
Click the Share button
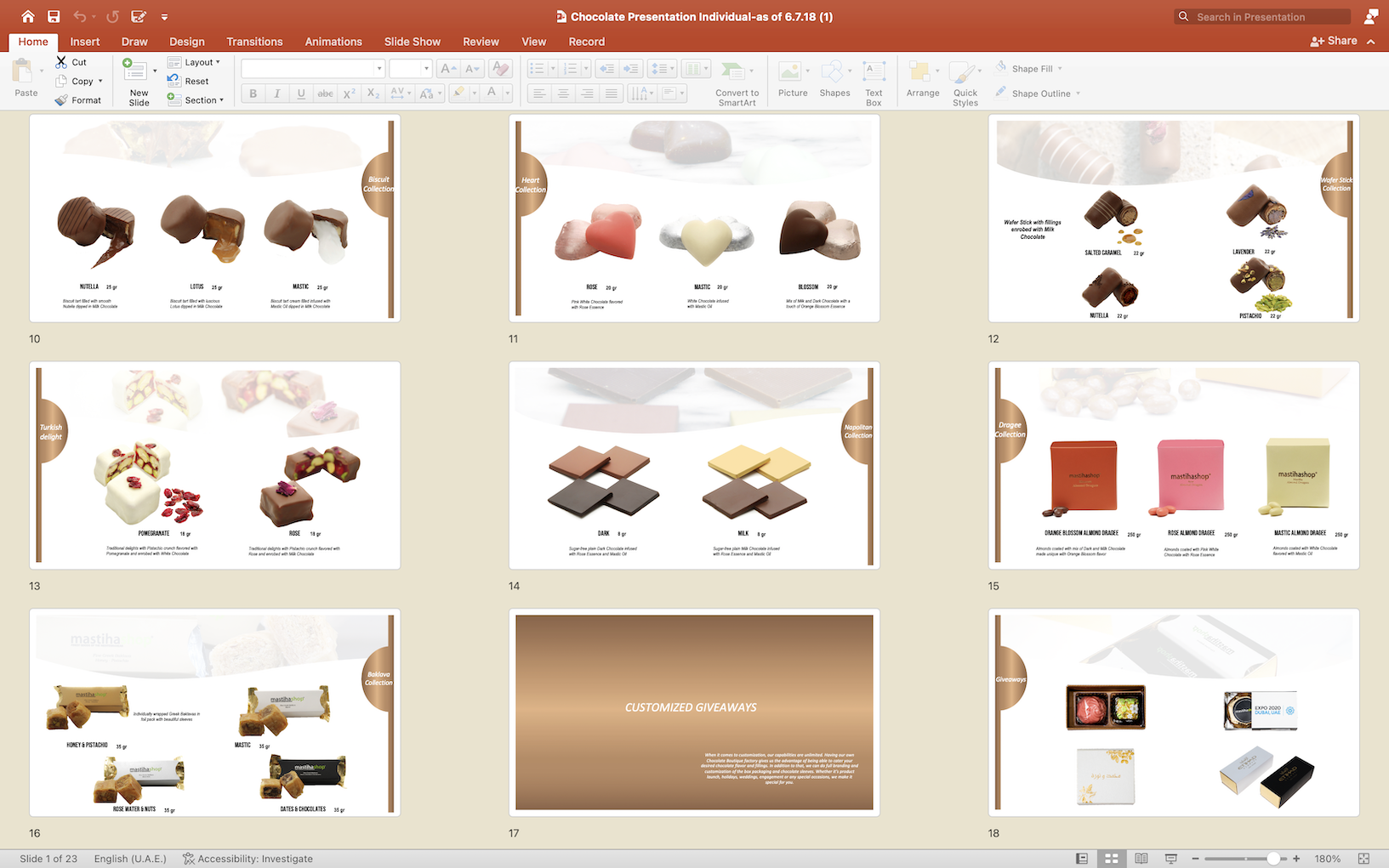(x=1334, y=41)
